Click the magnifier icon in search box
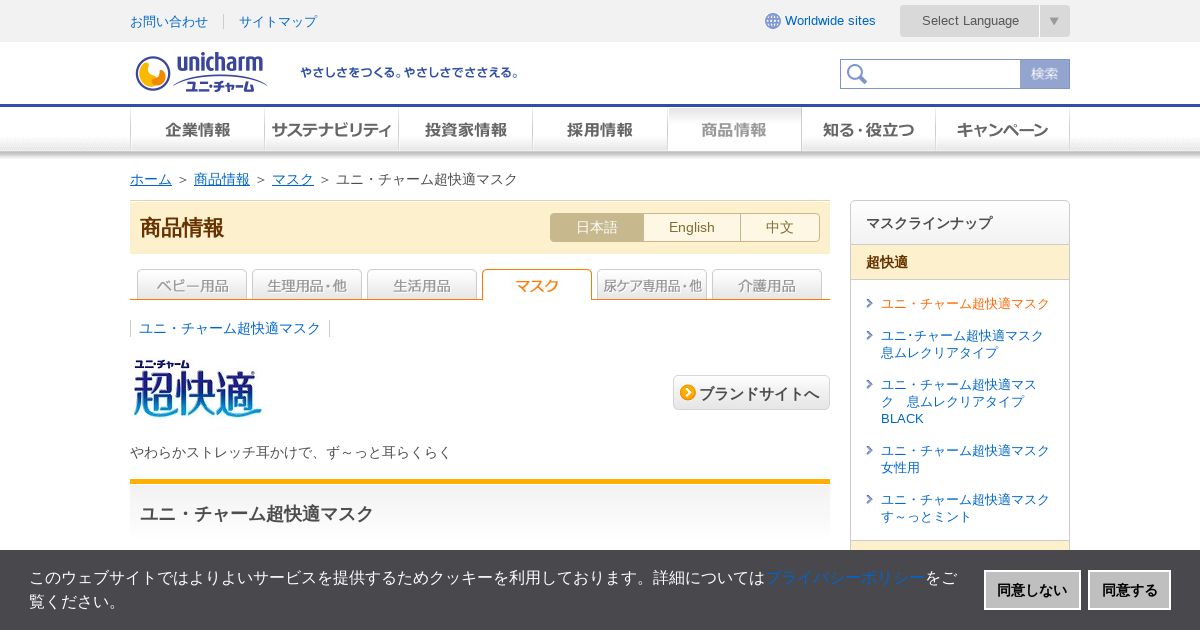Screen dimensions: 1200x630 pyautogui.click(x=856, y=74)
